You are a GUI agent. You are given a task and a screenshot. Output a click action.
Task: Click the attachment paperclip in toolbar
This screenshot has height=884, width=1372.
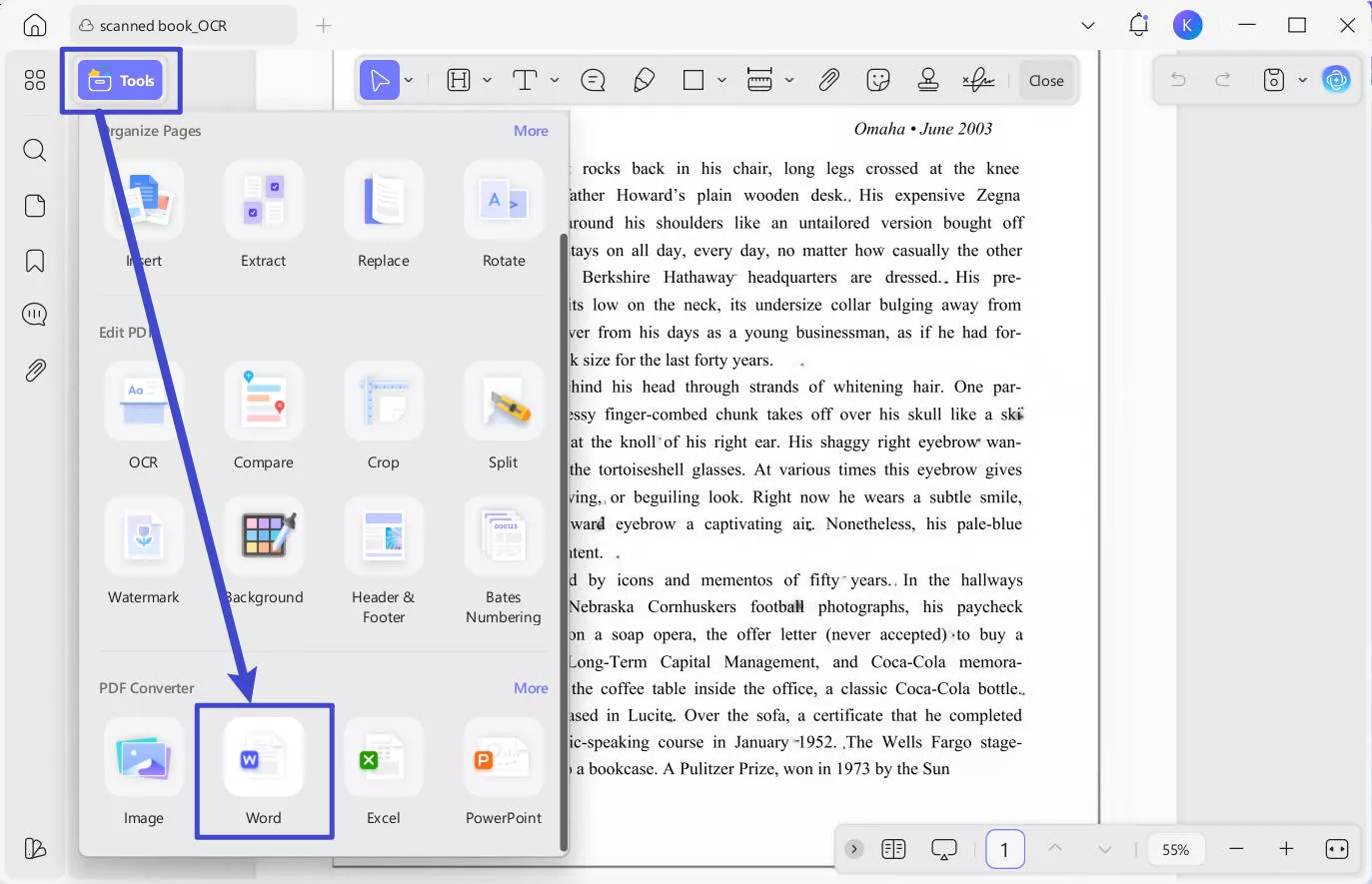pyautogui.click(x=828, y=80)
